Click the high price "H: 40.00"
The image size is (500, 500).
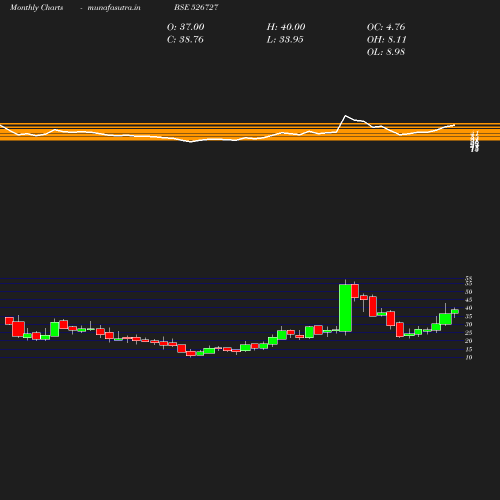tap(286, 27)
